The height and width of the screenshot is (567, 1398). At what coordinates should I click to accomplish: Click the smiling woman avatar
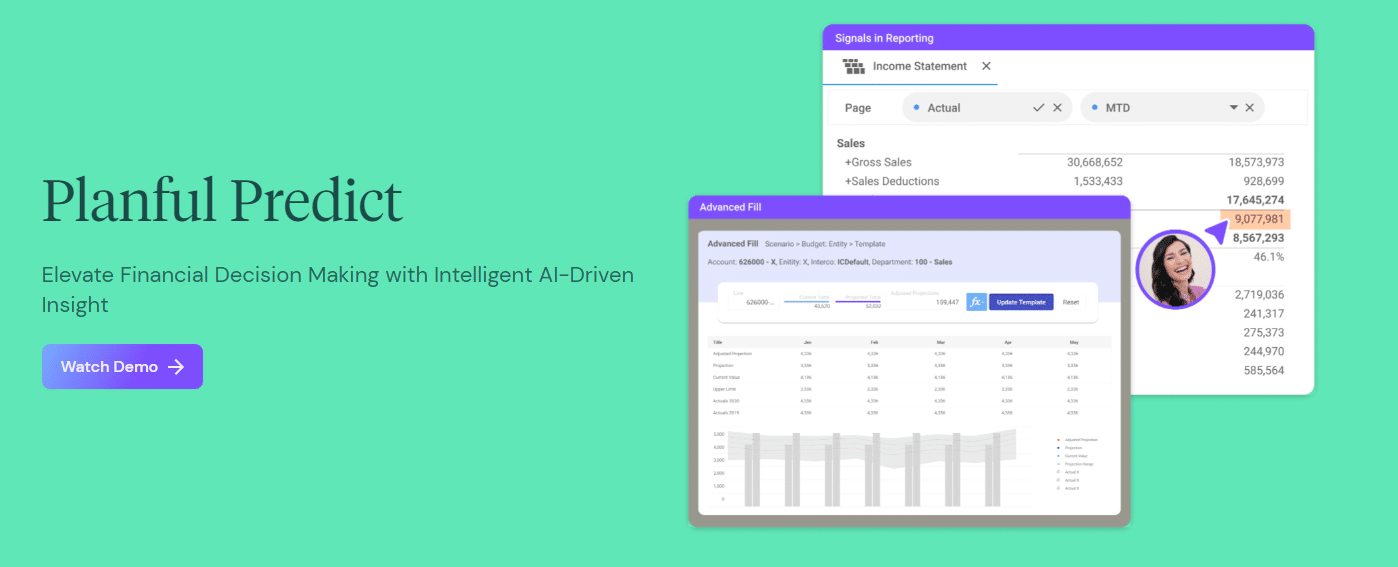click(1175, 270)
